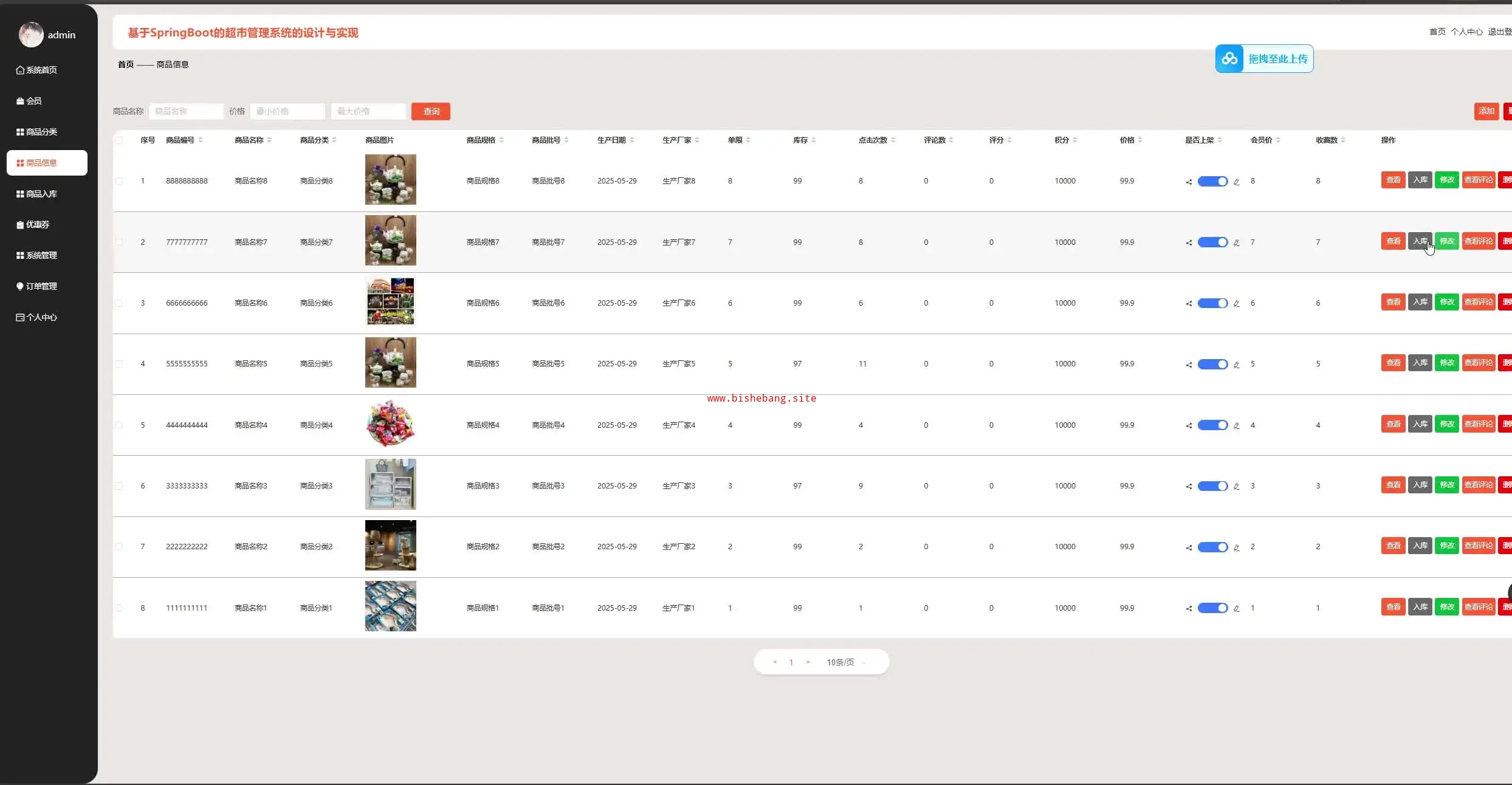Click the 订单管理 bulb icon in sidebar
Screen dimensions: 1512x785
20,287
